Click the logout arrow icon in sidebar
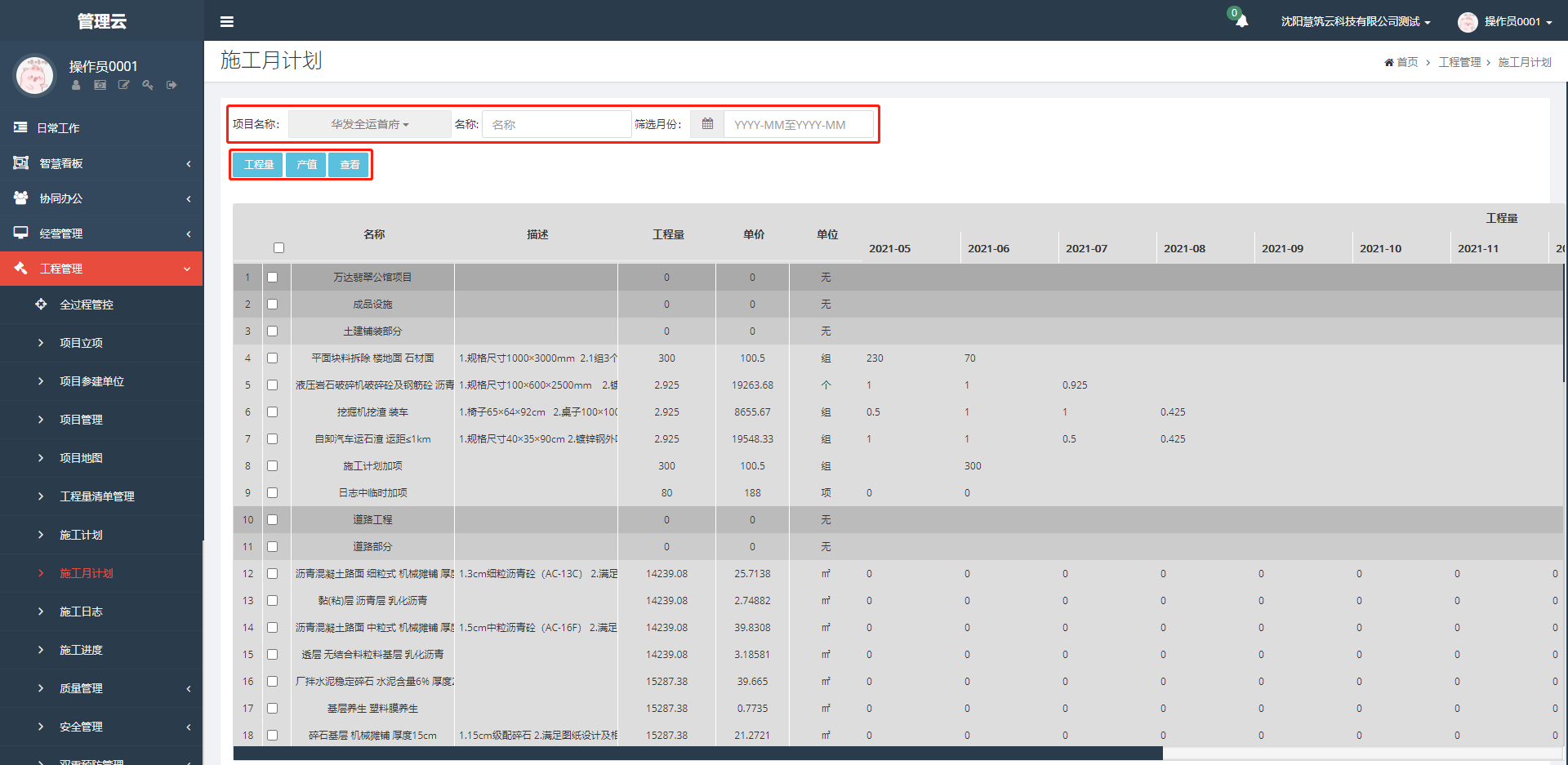This screenshot has width=1568, height=765. coord(171,85)
